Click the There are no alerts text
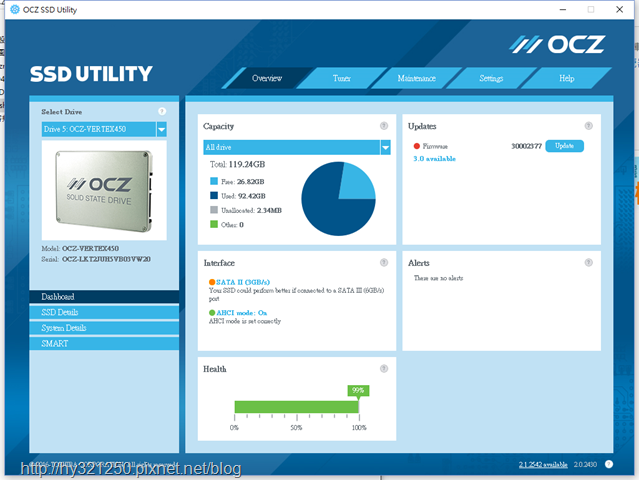Screen dimensions: 639x480 click(x=438, y=278)
